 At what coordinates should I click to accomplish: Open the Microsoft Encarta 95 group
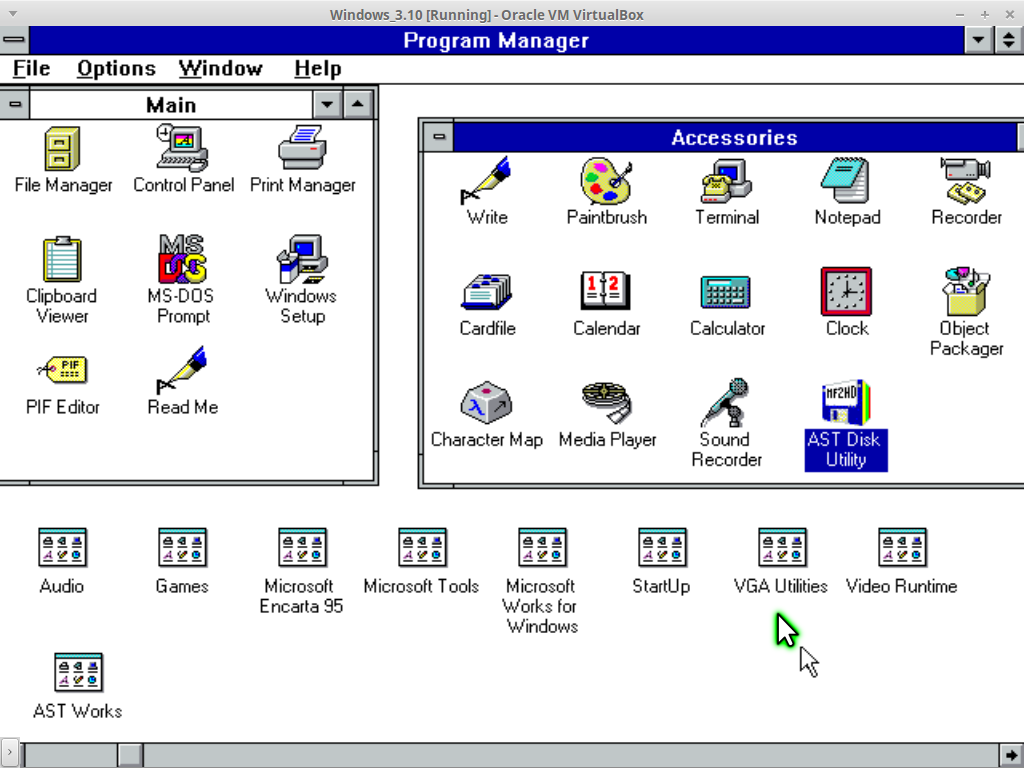(302, 549)
